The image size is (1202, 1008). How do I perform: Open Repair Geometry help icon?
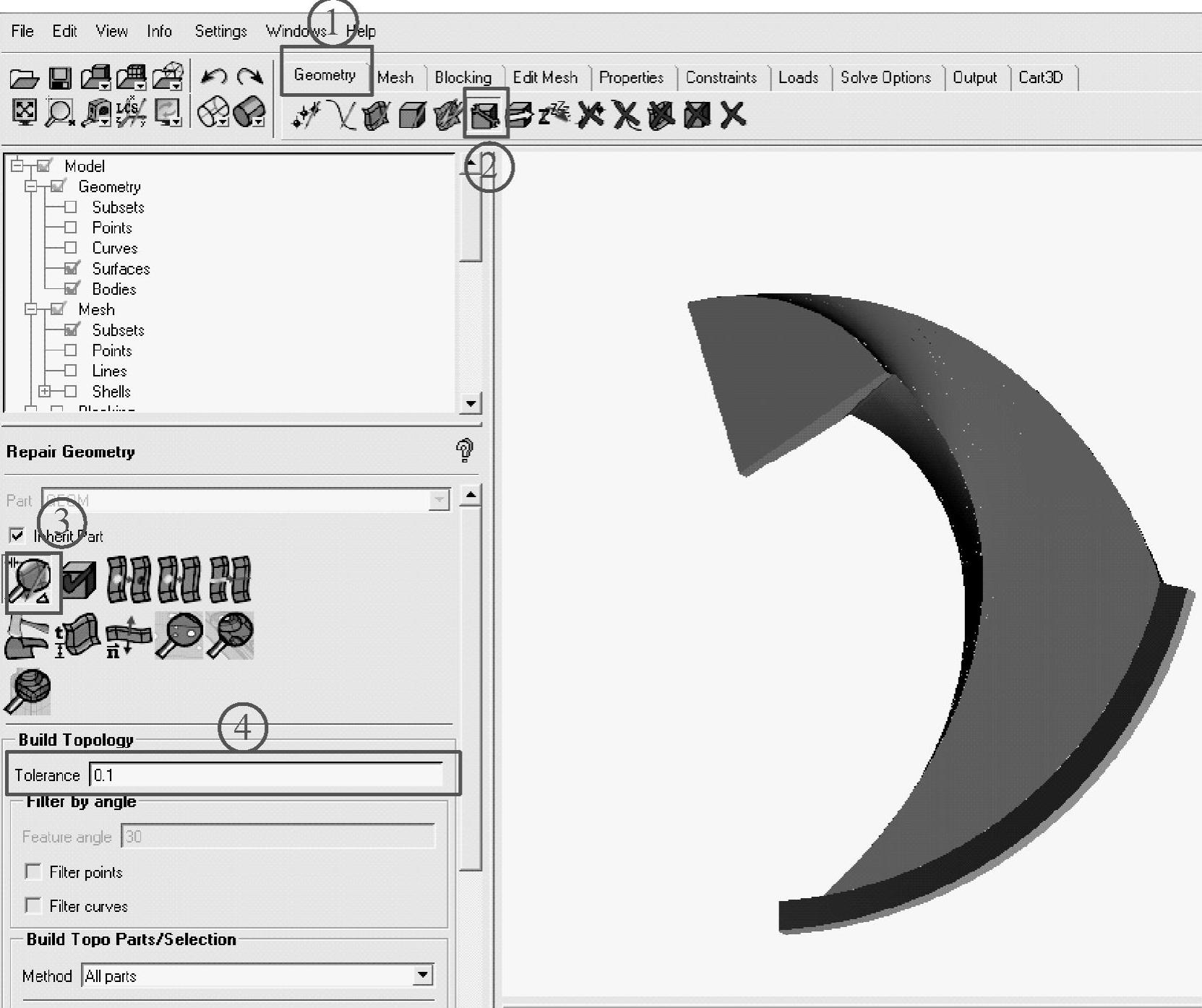tap(465, 451)
